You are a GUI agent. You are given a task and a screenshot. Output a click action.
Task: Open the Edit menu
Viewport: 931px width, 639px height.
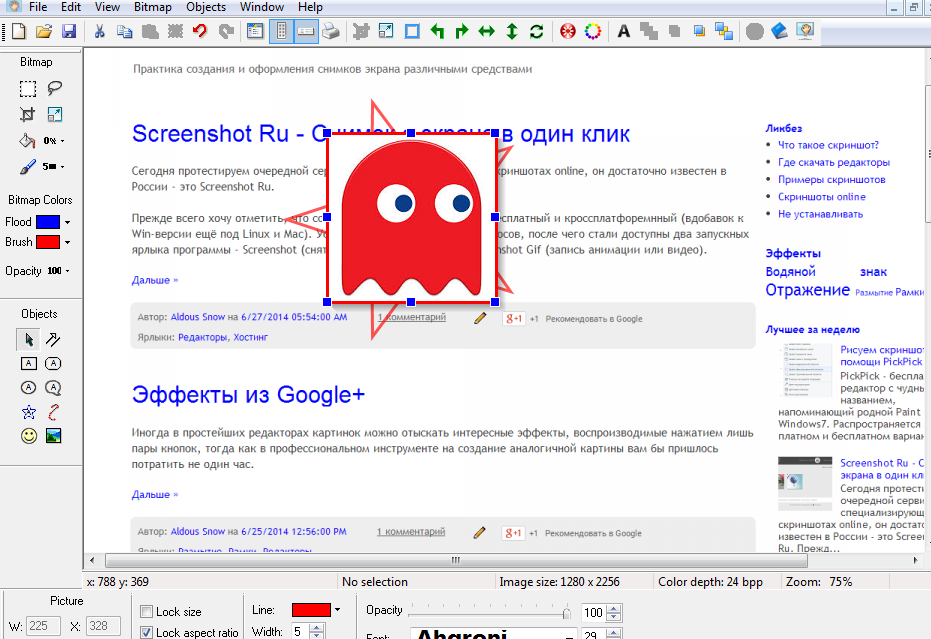pyautogui.click(x=71, y=7)
